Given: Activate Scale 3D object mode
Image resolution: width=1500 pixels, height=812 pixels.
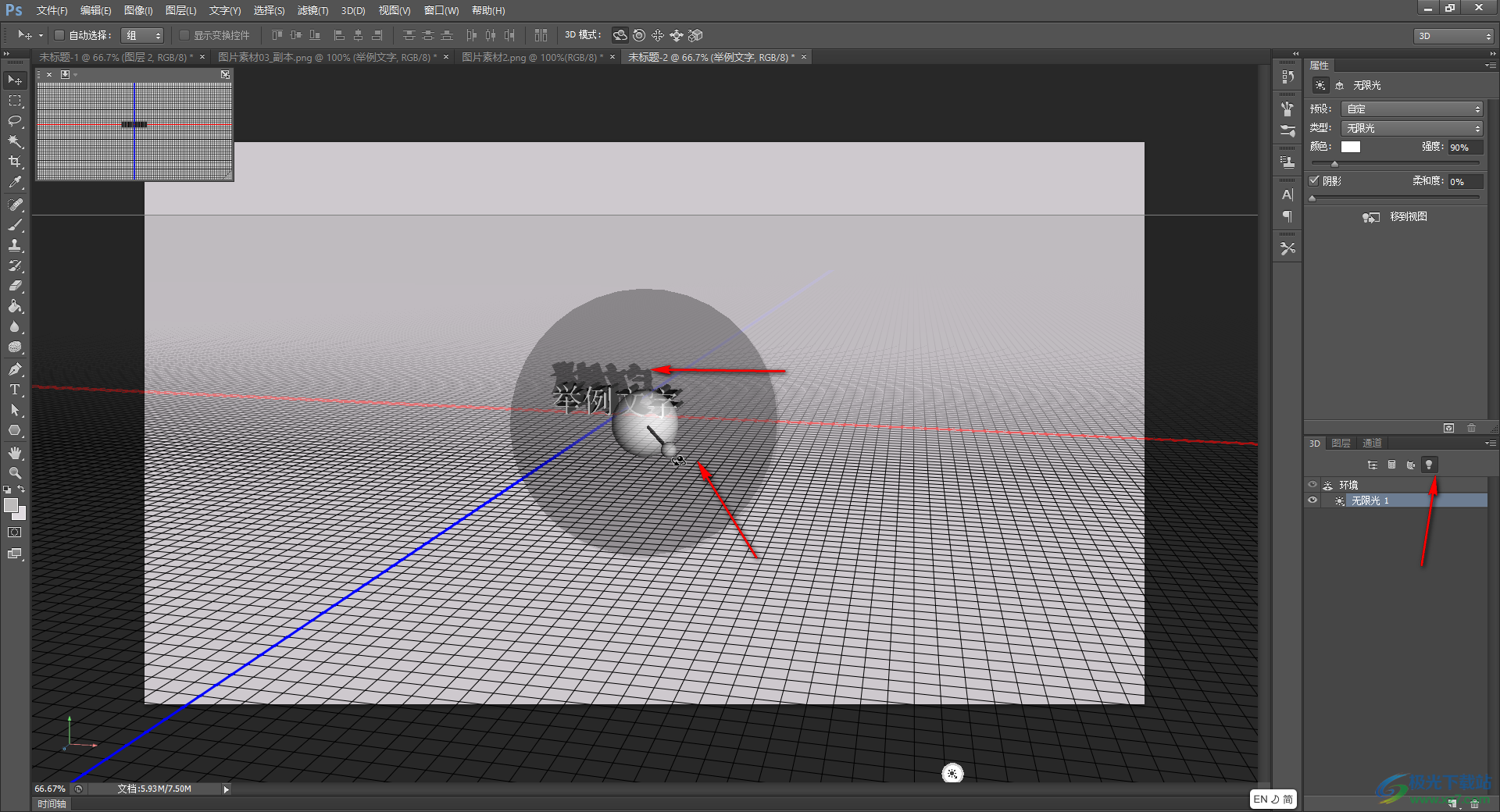Looking at the screenshot, I should (x=695, y=35).
